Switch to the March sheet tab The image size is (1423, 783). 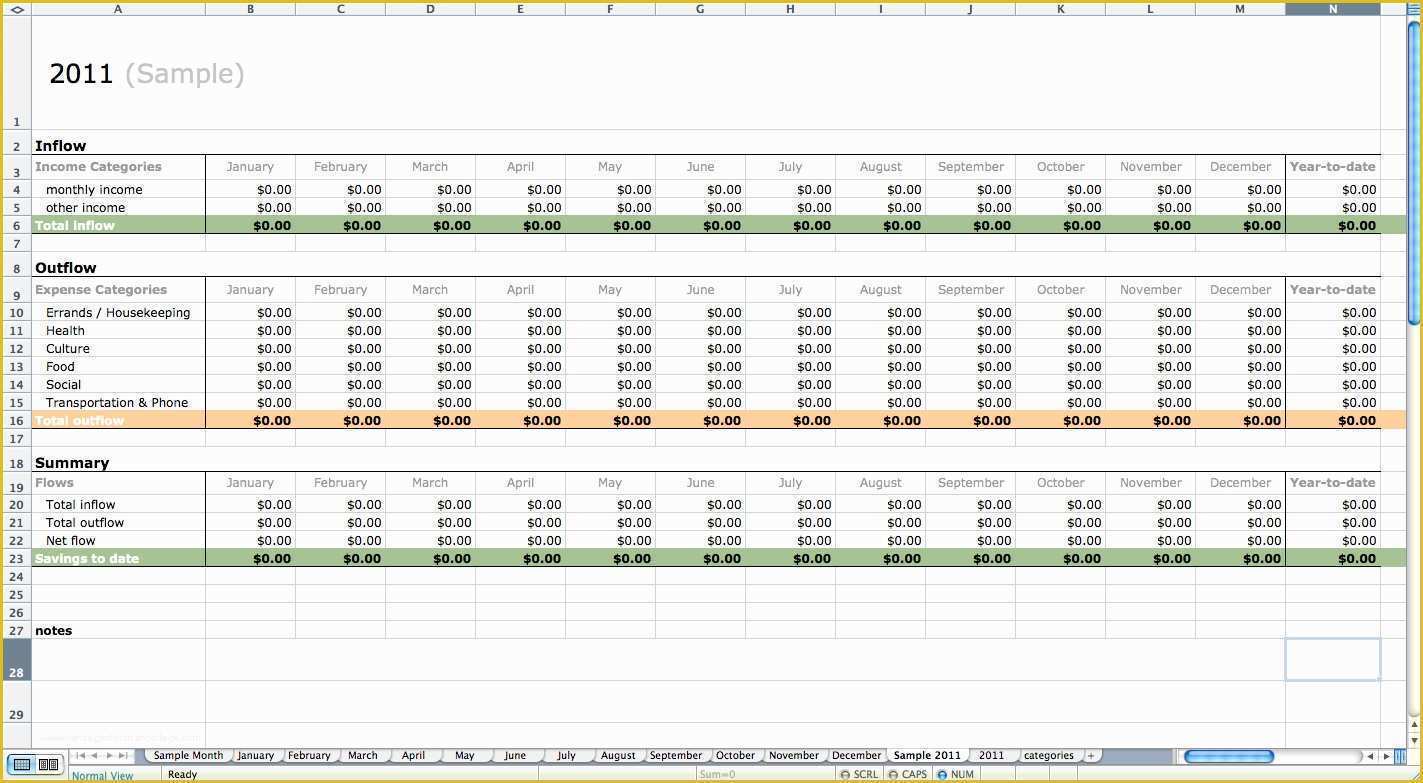point(363,756)
